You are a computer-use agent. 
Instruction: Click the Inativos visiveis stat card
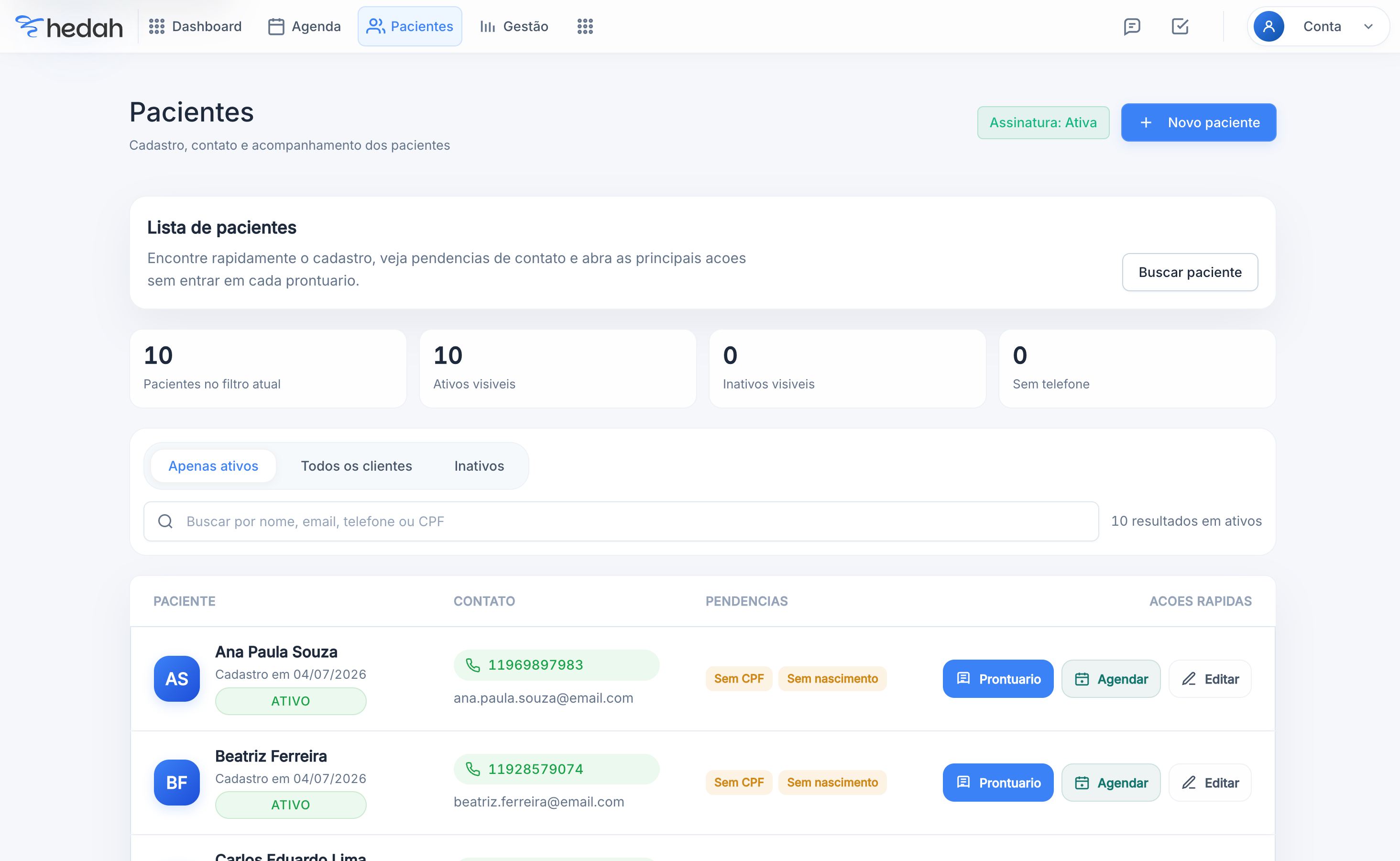[x=847, y=368]
